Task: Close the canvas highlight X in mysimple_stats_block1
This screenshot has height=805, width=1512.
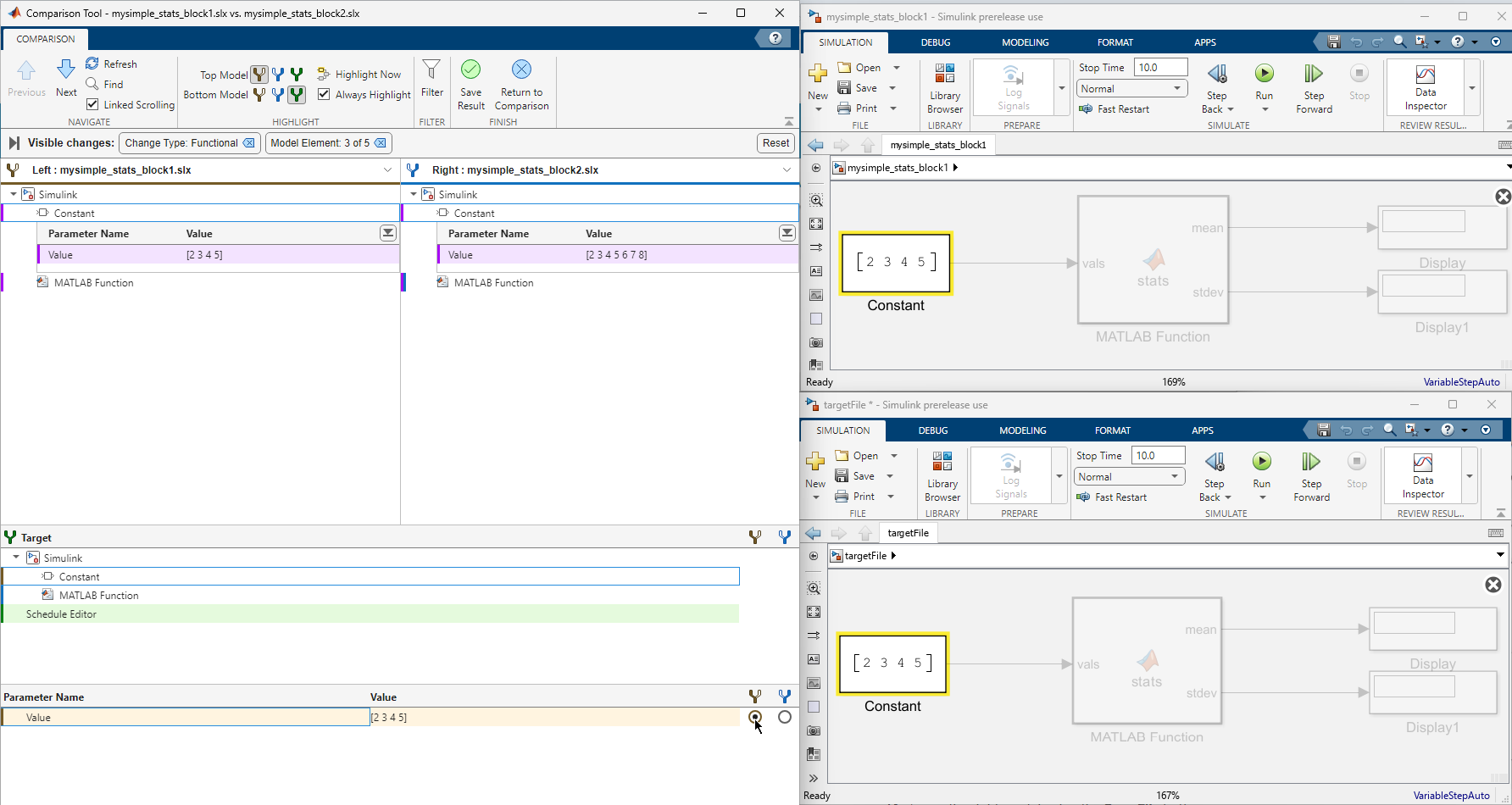Action: (x=1503, y=197)
